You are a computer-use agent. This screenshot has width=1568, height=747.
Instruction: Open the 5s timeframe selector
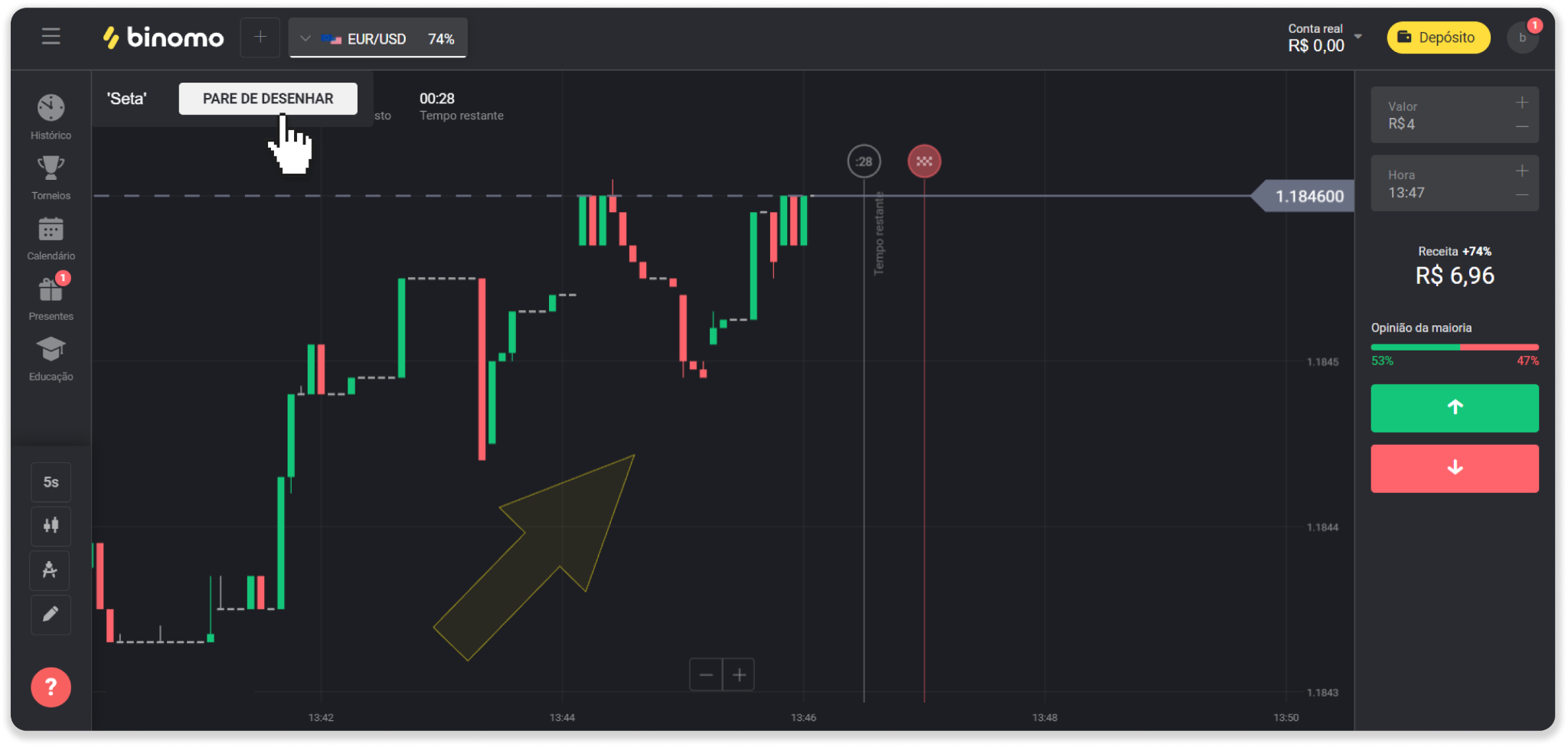[x=51, y=482]
